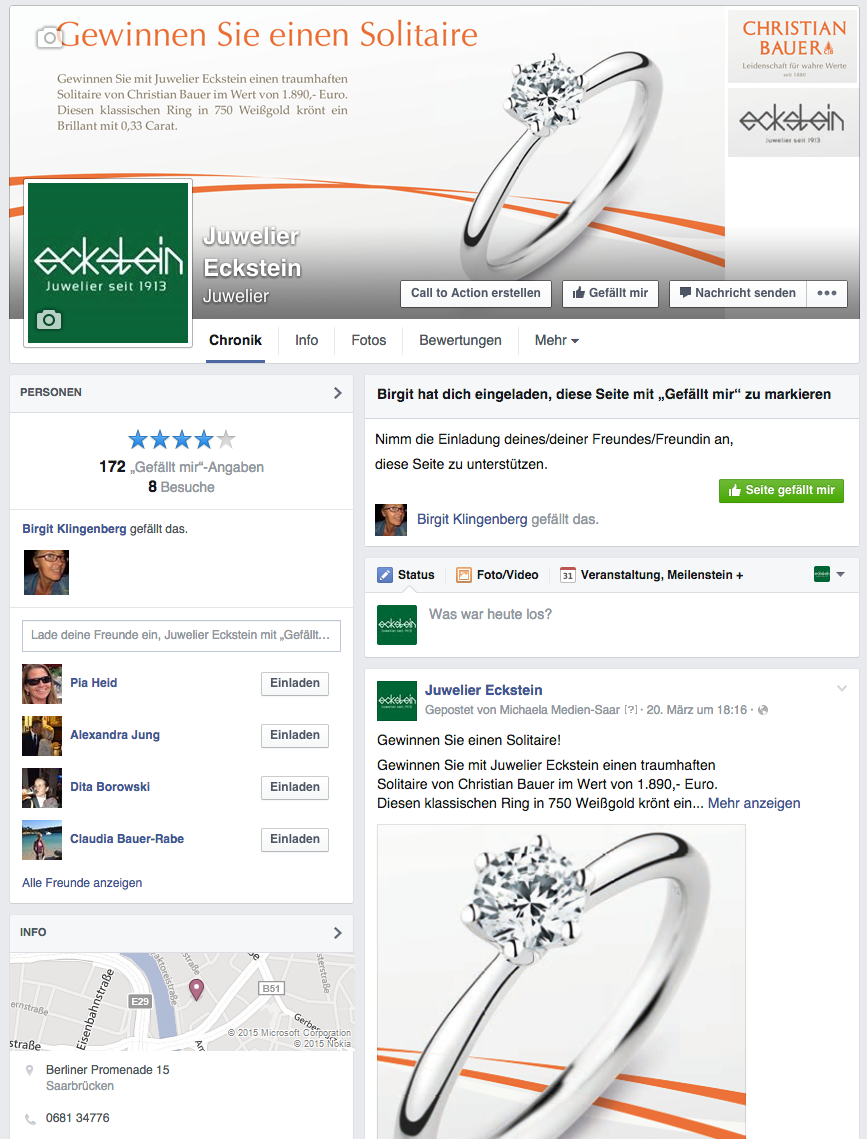Click the calendar Veranstaltung, Meilenstein icon
The image size is (867, 1139).
click(568, 575)
